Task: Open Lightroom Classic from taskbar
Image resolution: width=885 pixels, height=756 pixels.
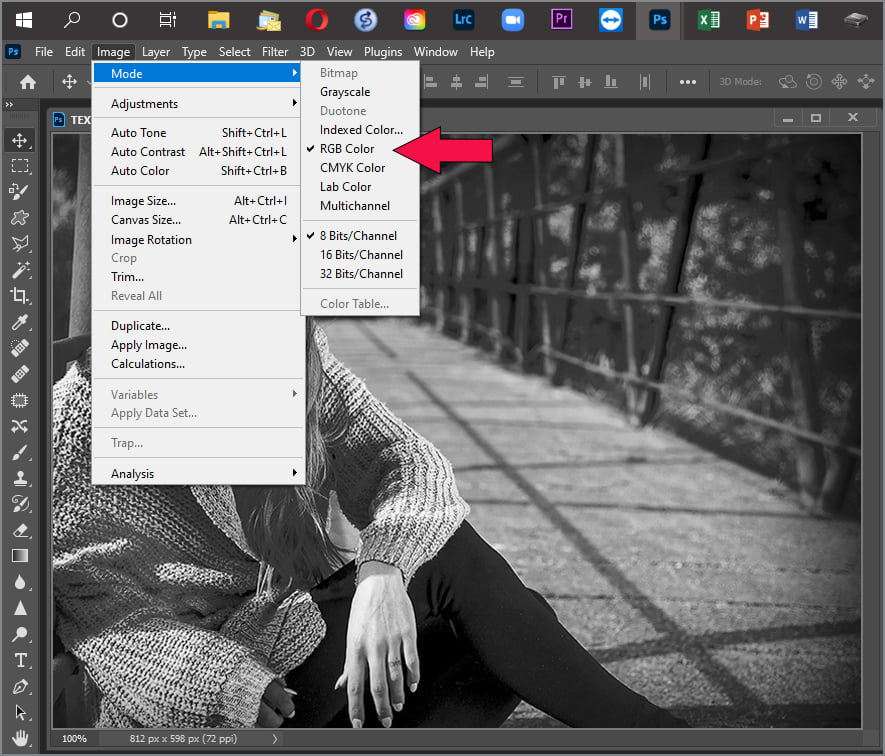Action: (x=463, y=20)
